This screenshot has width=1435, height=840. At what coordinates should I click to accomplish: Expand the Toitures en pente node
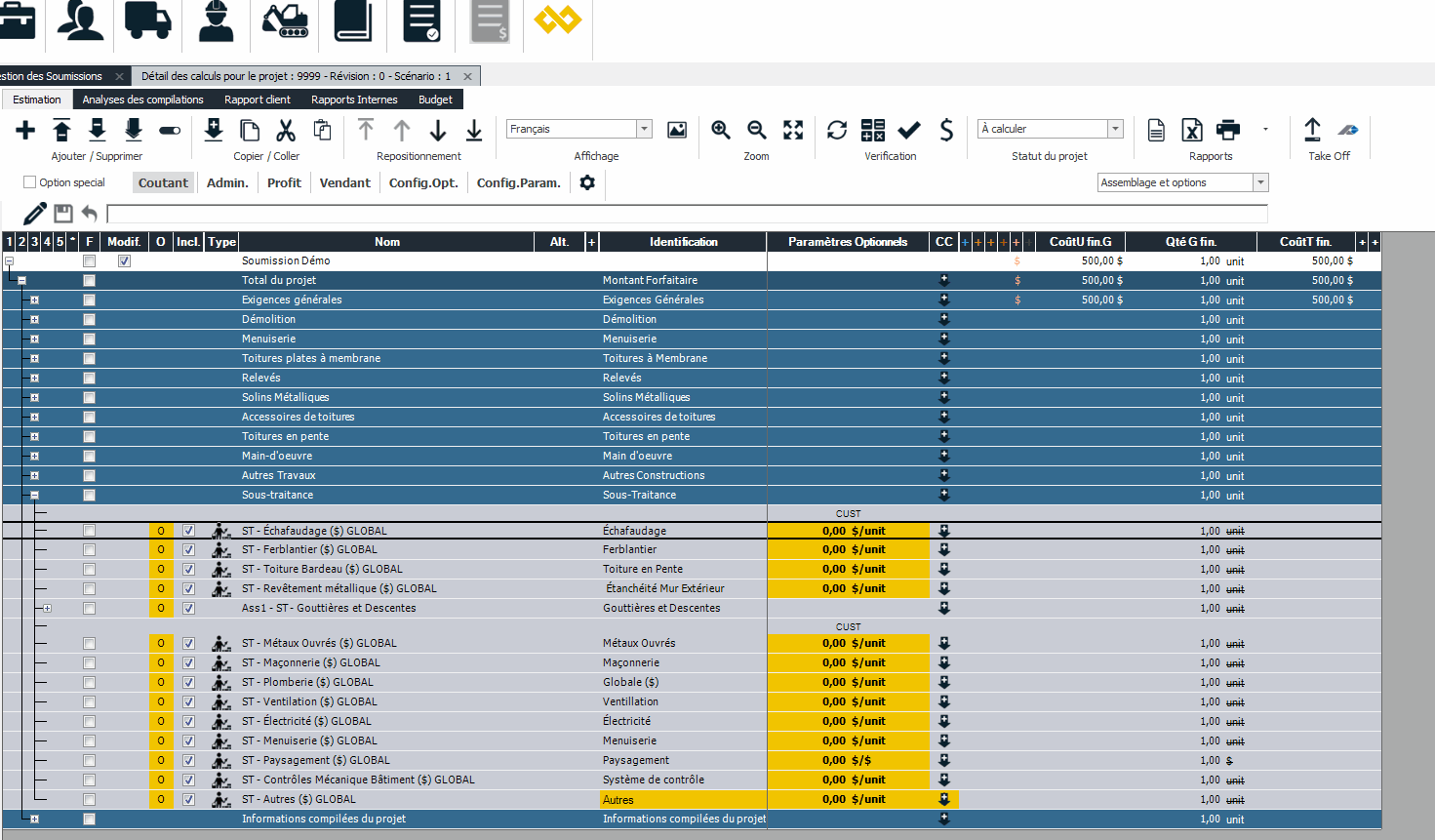pyautogui.click(x=34, y=437)
